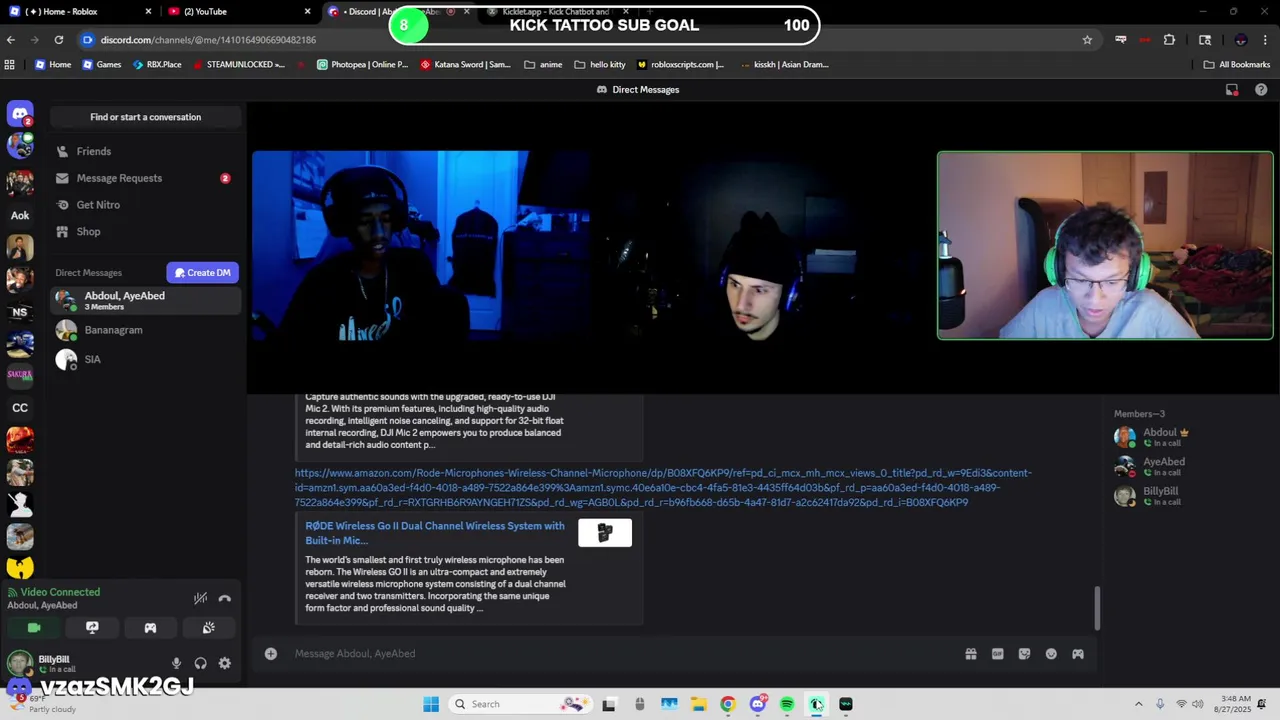Toggle noise suppression in voice panel
1280x720 pixels.
click(x=200, y=598)
